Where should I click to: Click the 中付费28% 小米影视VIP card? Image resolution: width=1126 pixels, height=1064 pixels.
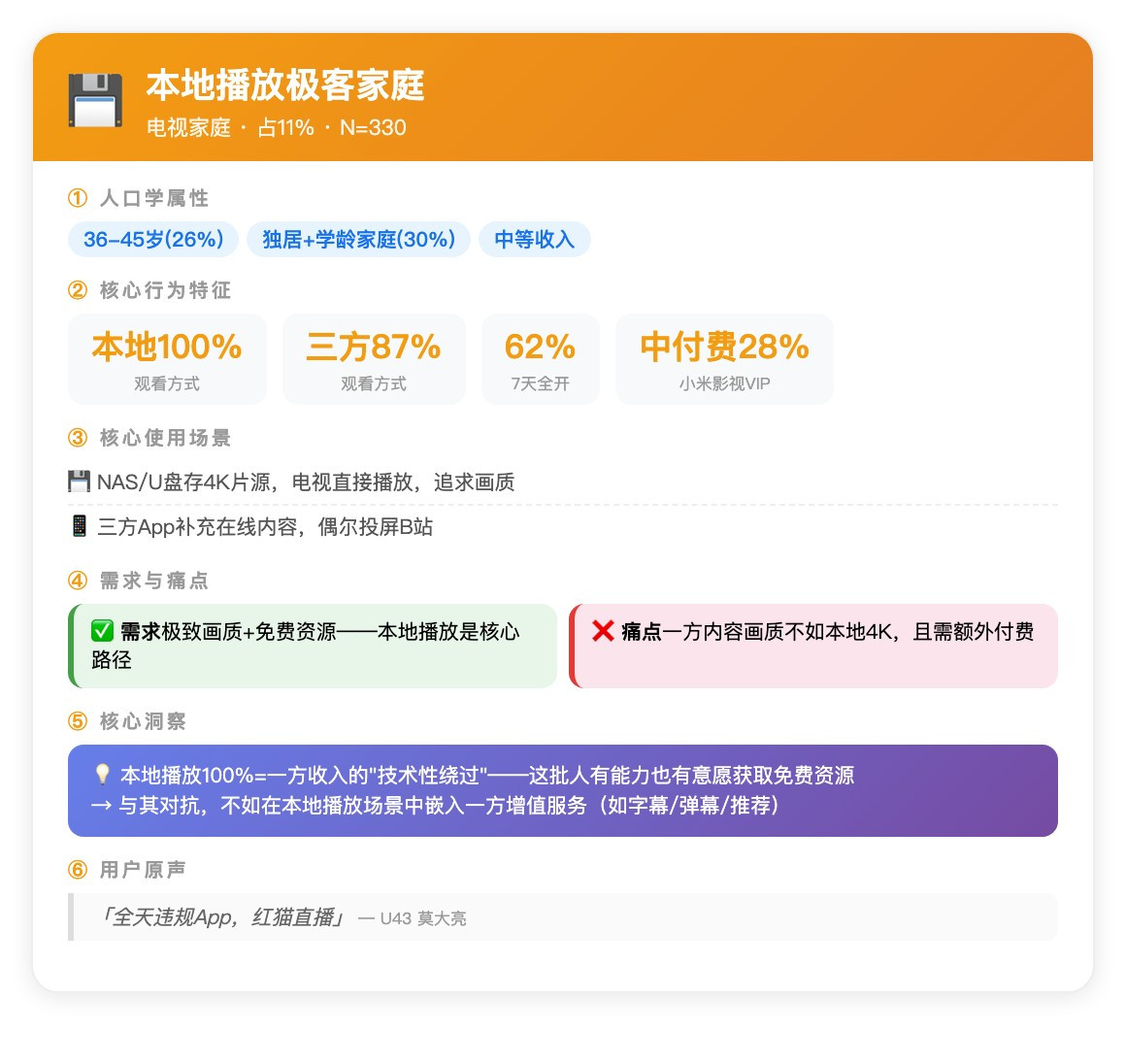coord(724,358)
